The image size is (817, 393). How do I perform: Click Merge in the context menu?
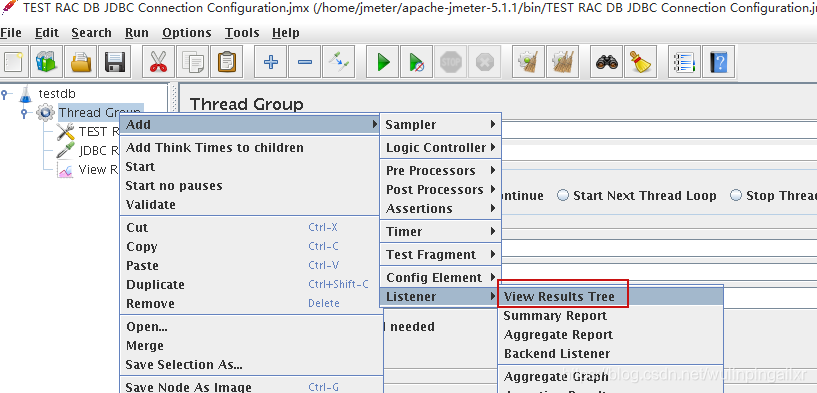click(250, 346)
